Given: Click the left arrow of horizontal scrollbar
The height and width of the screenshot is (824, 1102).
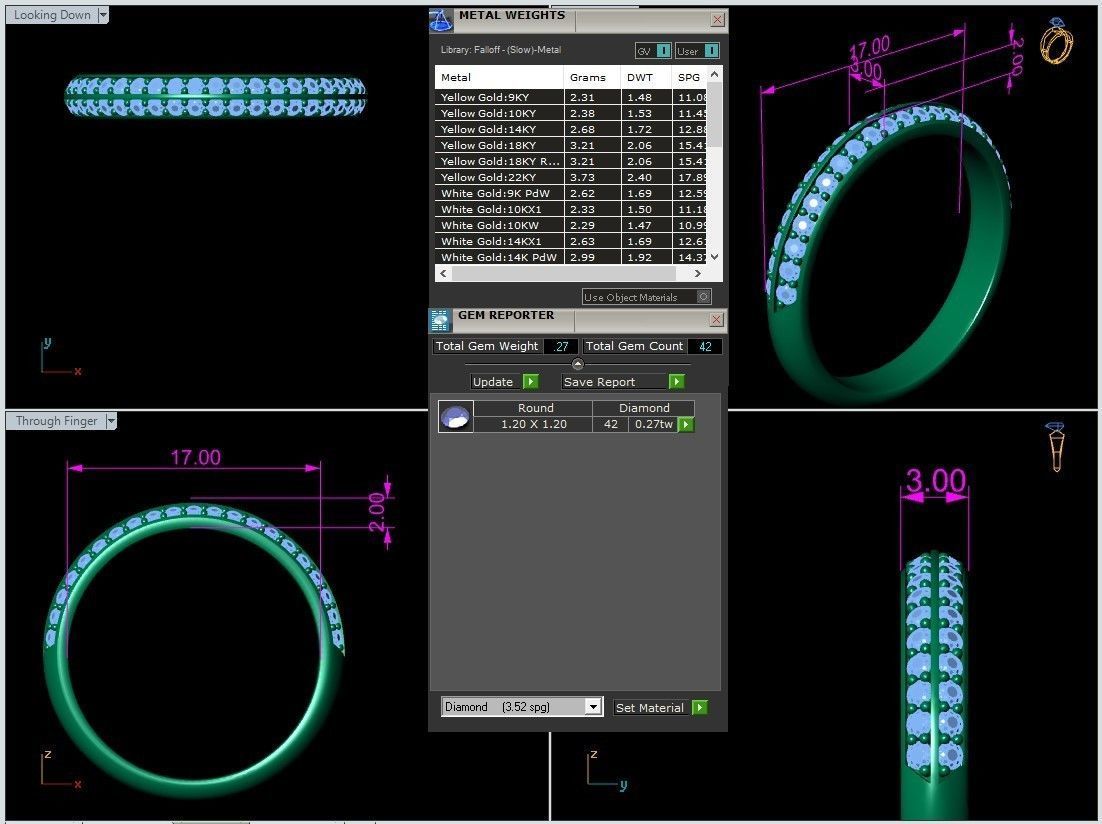Looking at the screenshot, I should [443, 273].
